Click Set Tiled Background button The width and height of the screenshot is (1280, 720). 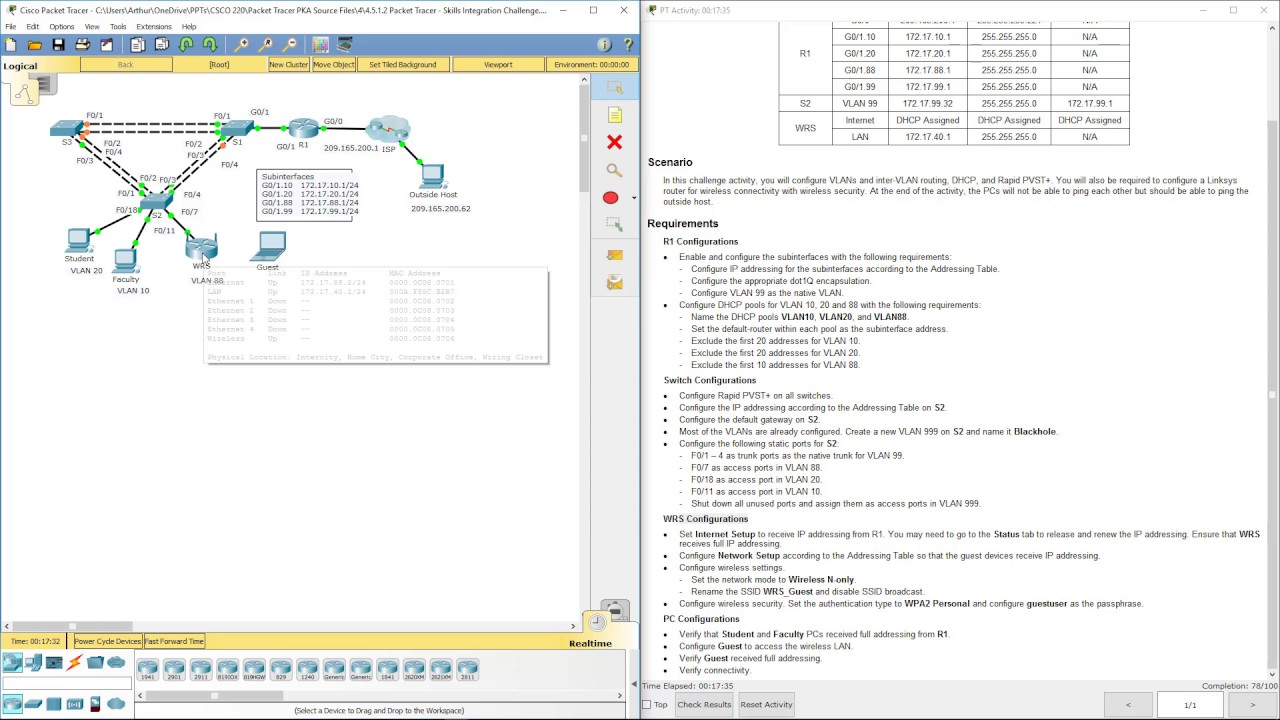point(403,64)
